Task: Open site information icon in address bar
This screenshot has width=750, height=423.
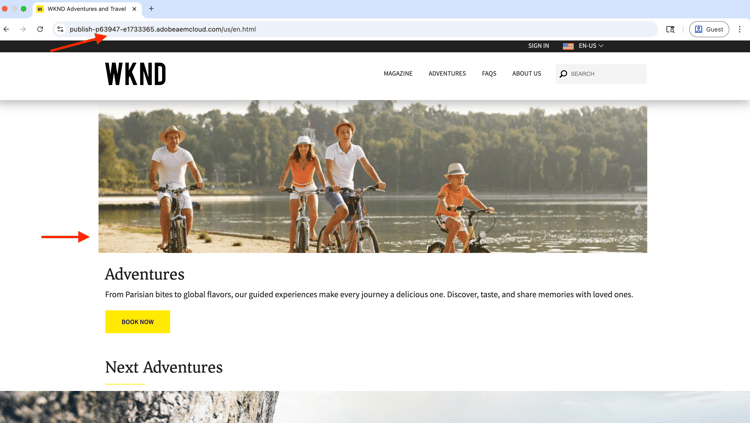Action: click(60, 29)
